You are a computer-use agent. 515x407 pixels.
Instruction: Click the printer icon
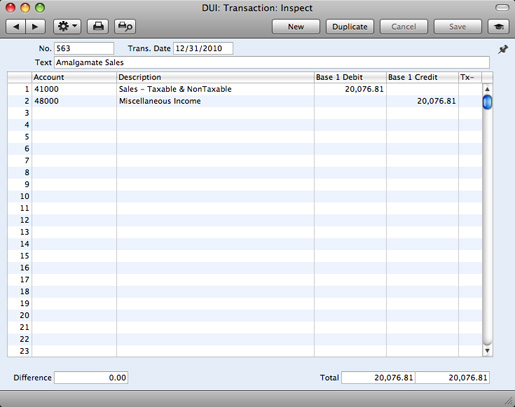[x=98, y=26]
